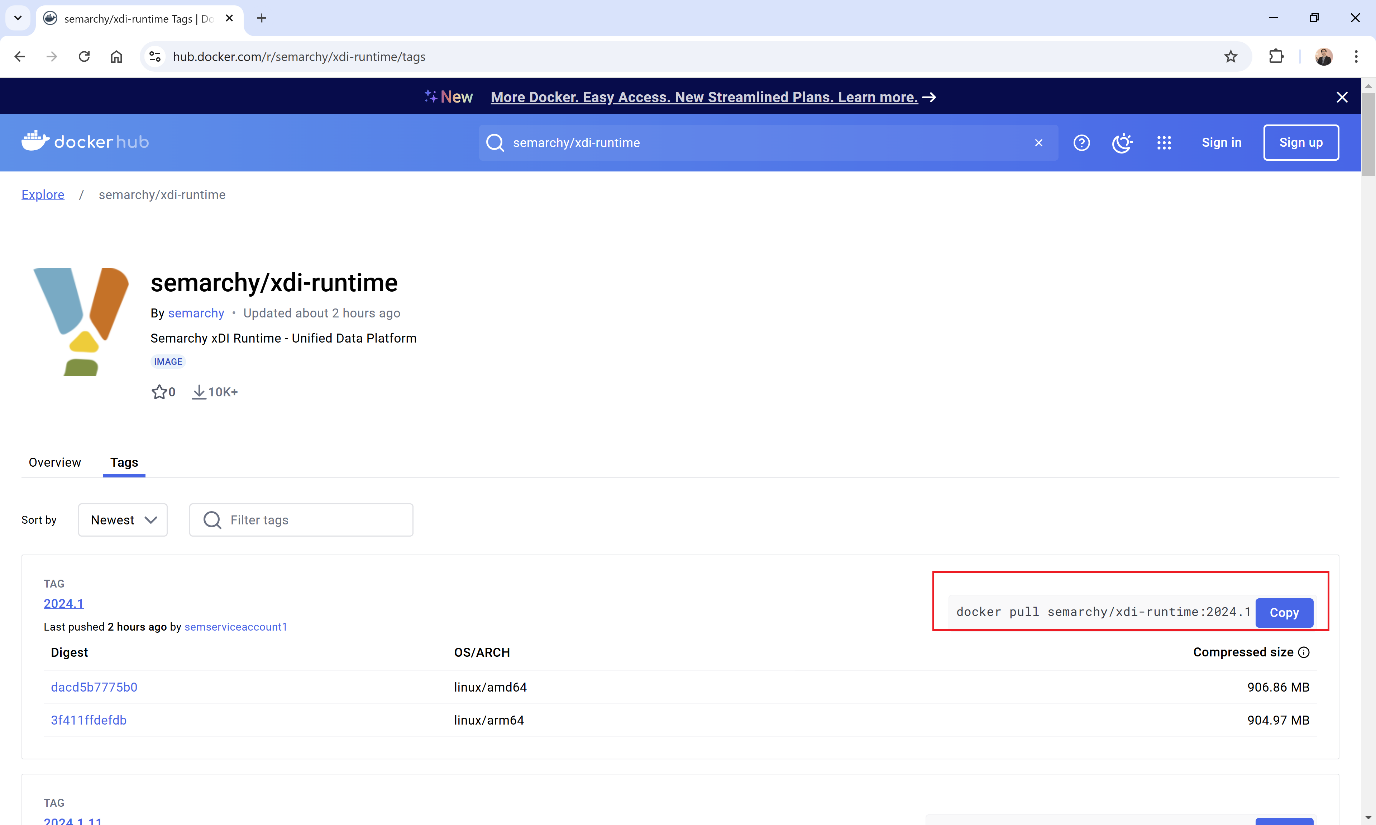1376x825 pixels.
Task: Open the Sort by Newest dropdown
Action: point(123,520)
